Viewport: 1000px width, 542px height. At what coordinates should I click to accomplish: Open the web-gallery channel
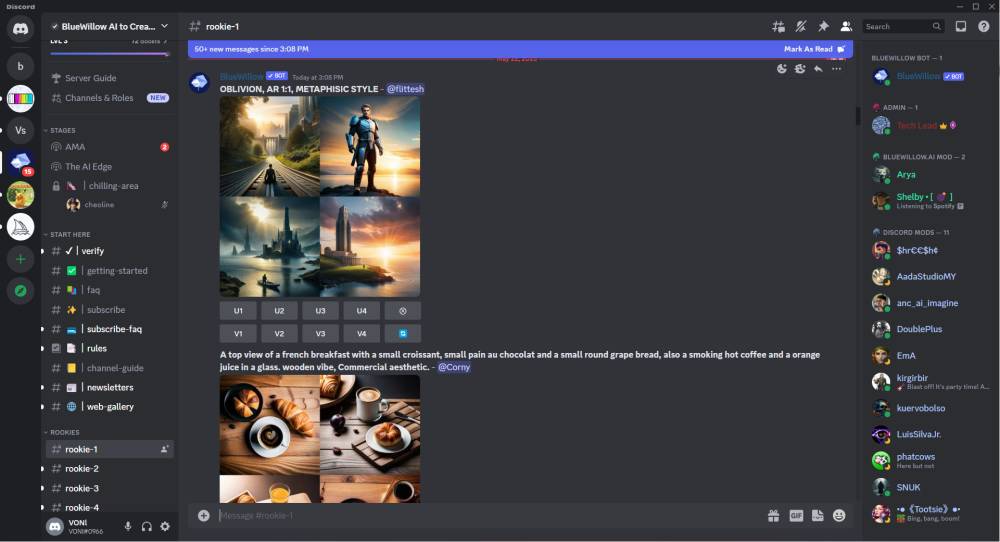click(x=109, y=406)
